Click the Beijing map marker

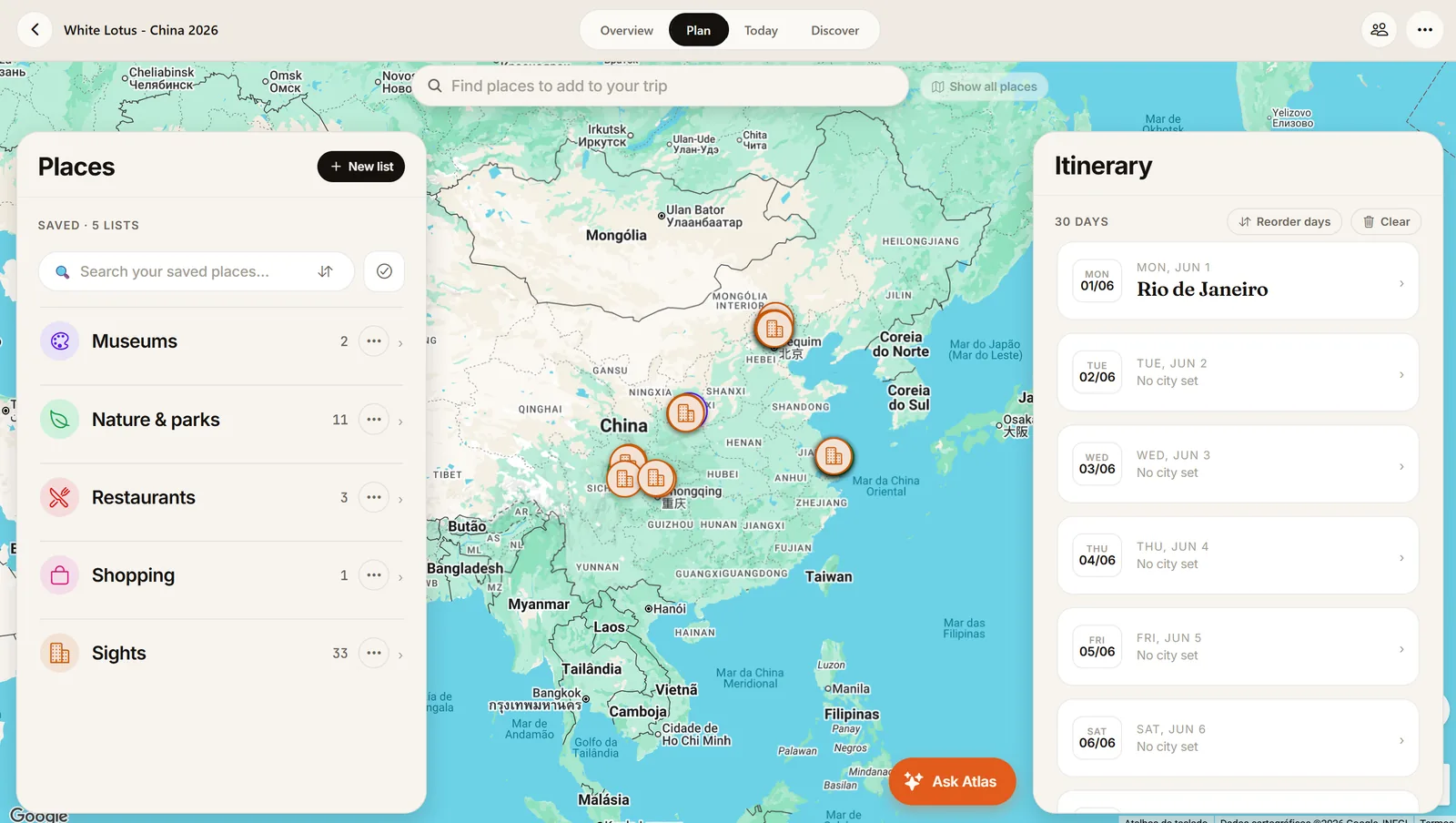coord(774,329)
